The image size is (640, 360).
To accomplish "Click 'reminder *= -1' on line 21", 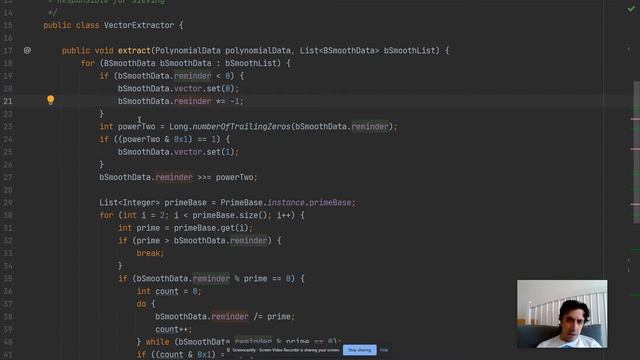I will click(x=207, y=101).
